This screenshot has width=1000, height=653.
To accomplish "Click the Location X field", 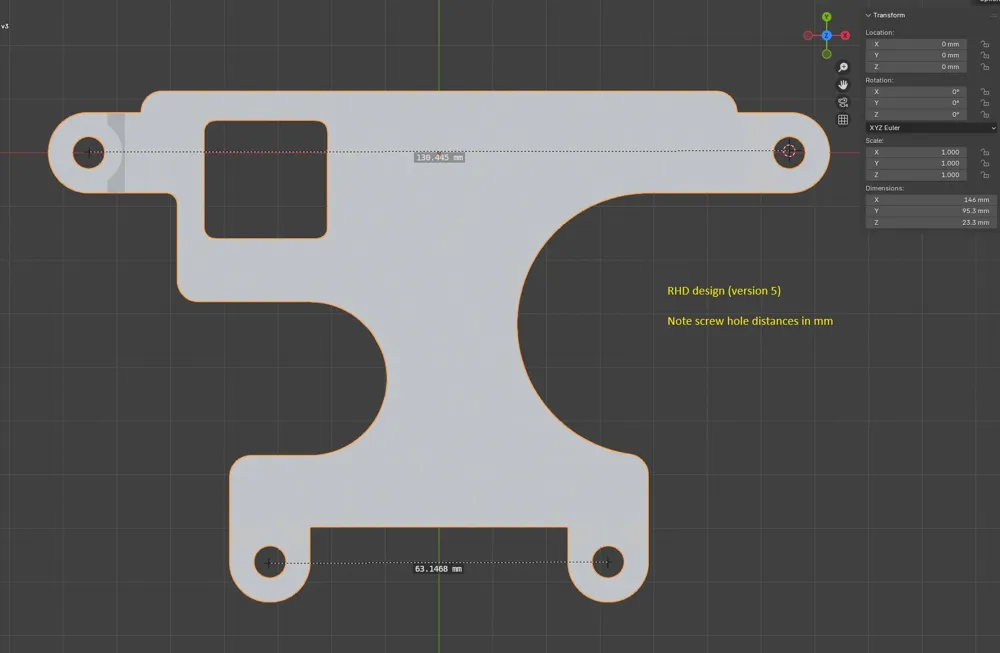I will pos(916,44).
